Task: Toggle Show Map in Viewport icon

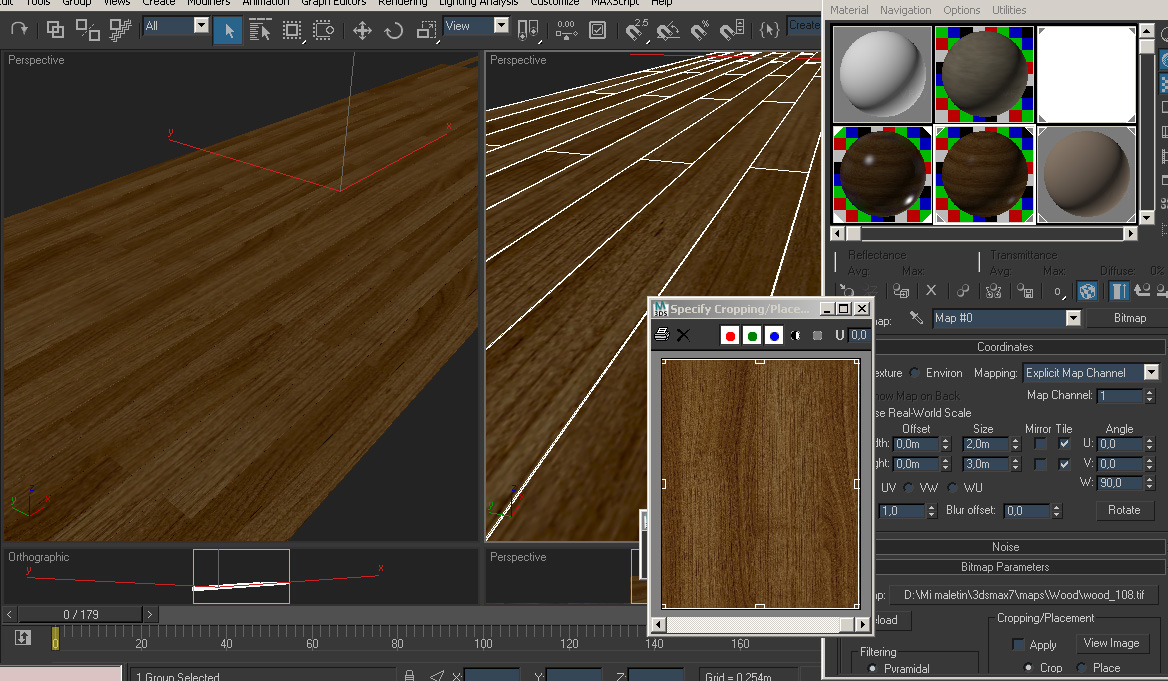Action: click(1088, 291)
